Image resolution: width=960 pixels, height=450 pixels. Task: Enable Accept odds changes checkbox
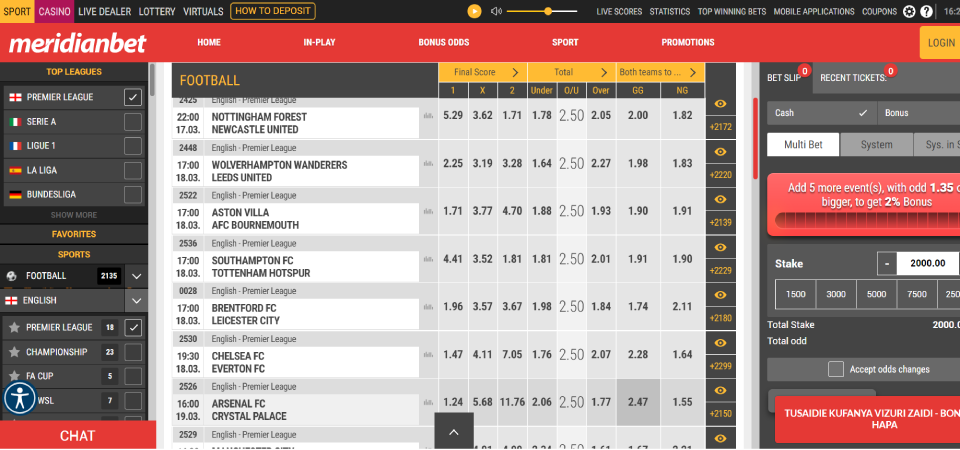(836, 369)
